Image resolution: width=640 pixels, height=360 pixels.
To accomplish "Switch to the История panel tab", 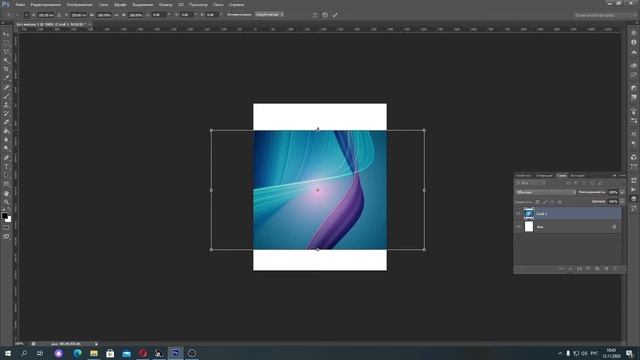I will coord(577,176).
